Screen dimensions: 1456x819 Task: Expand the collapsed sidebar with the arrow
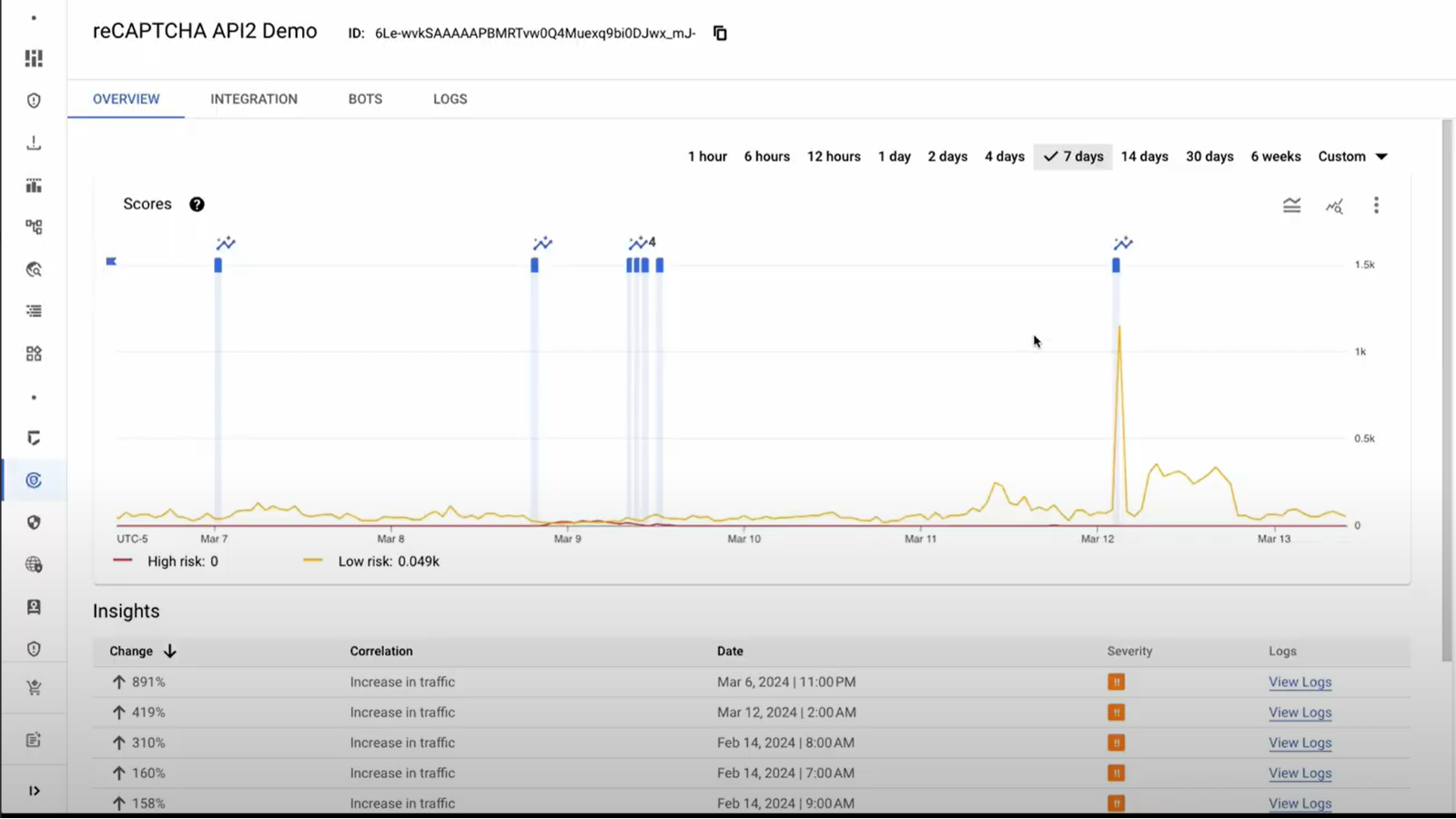[x=34, y=791]
